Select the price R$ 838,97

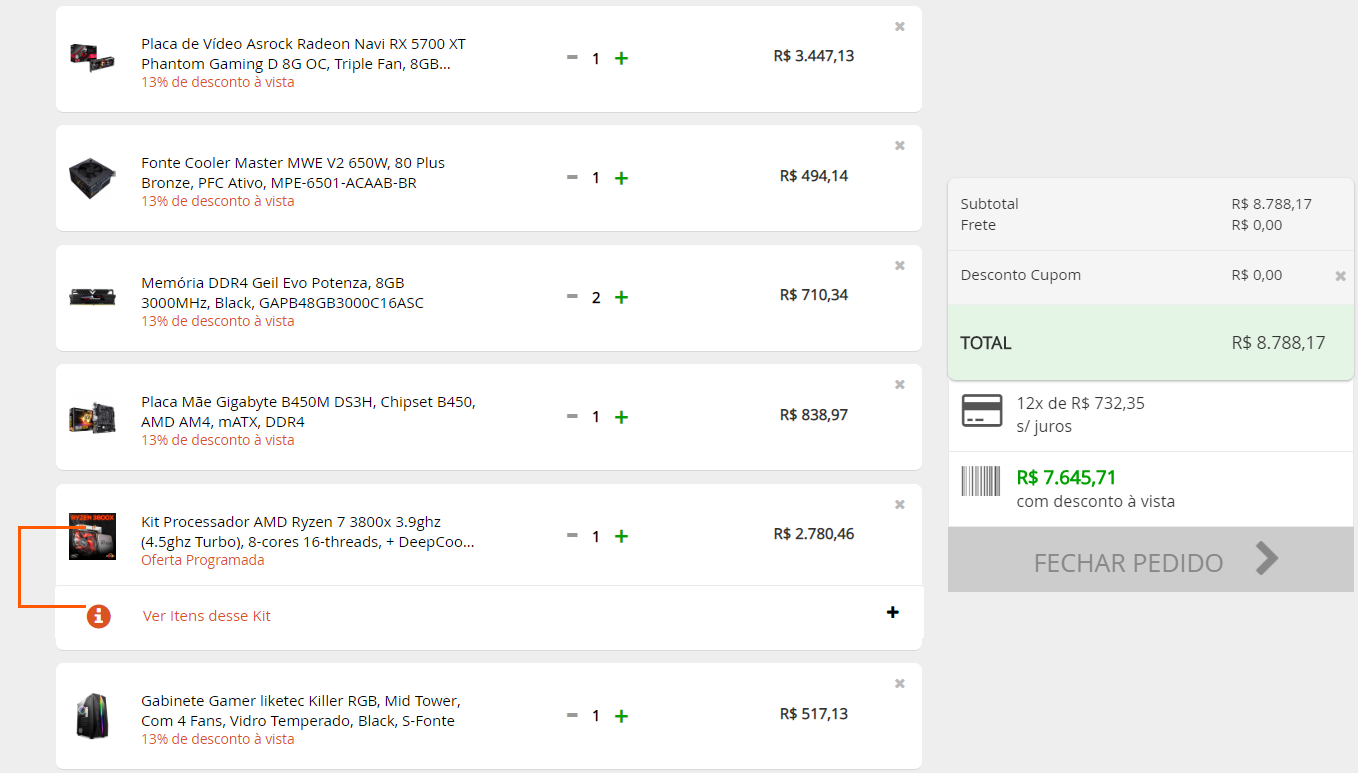point(814,415)
